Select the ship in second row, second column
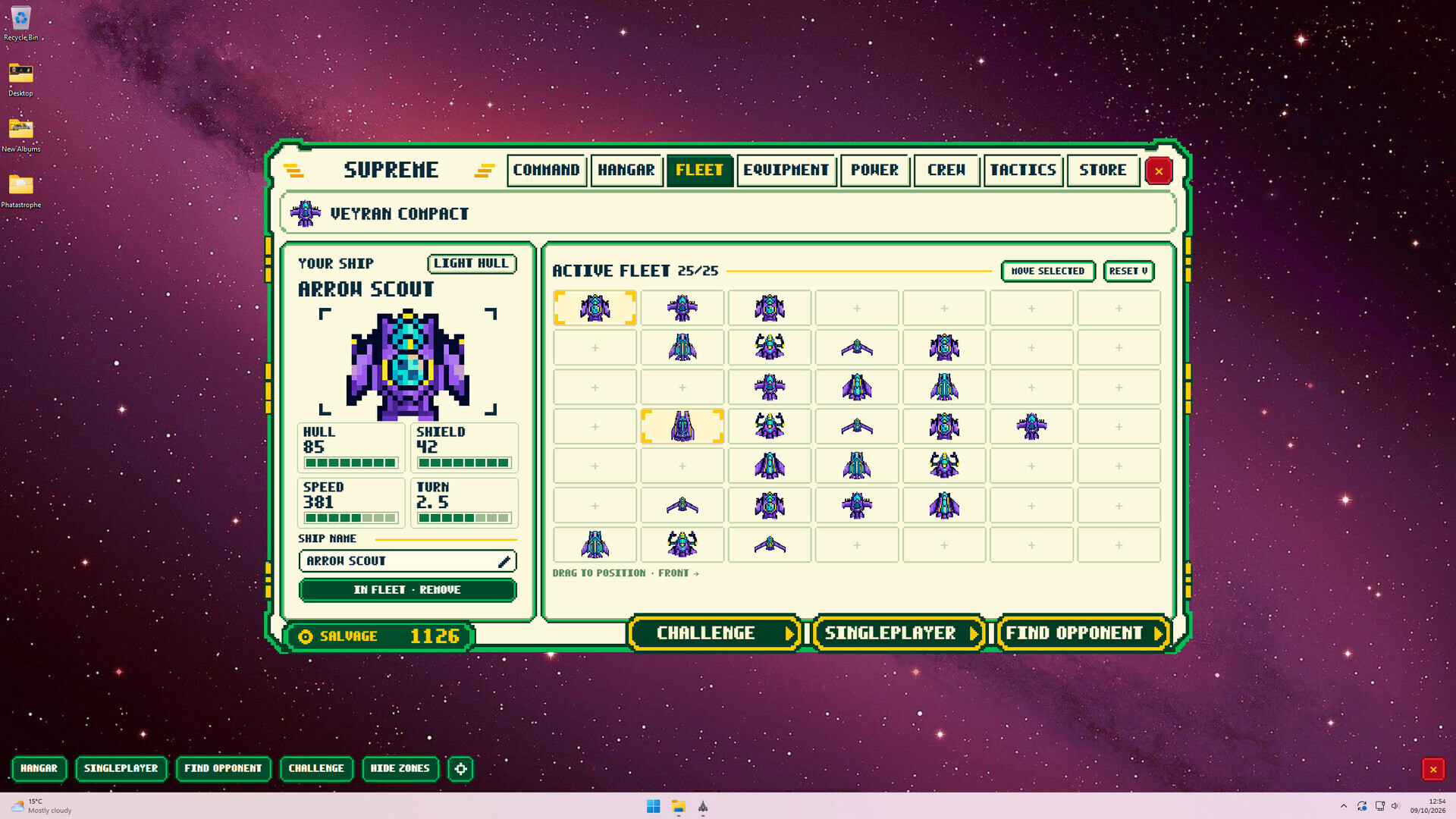 click(682, 347)
